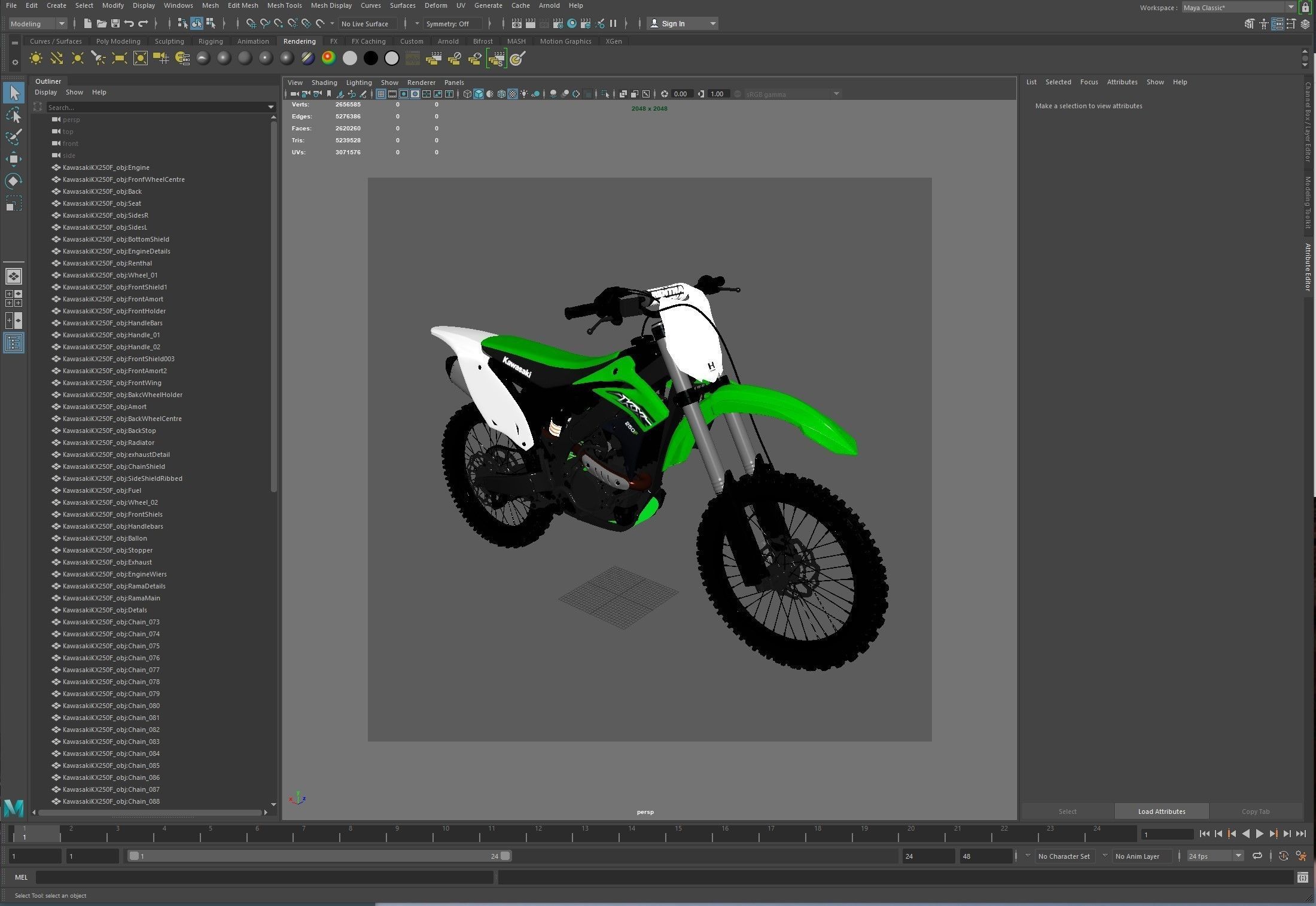Open the Attribute Editor side tab

1308,267
